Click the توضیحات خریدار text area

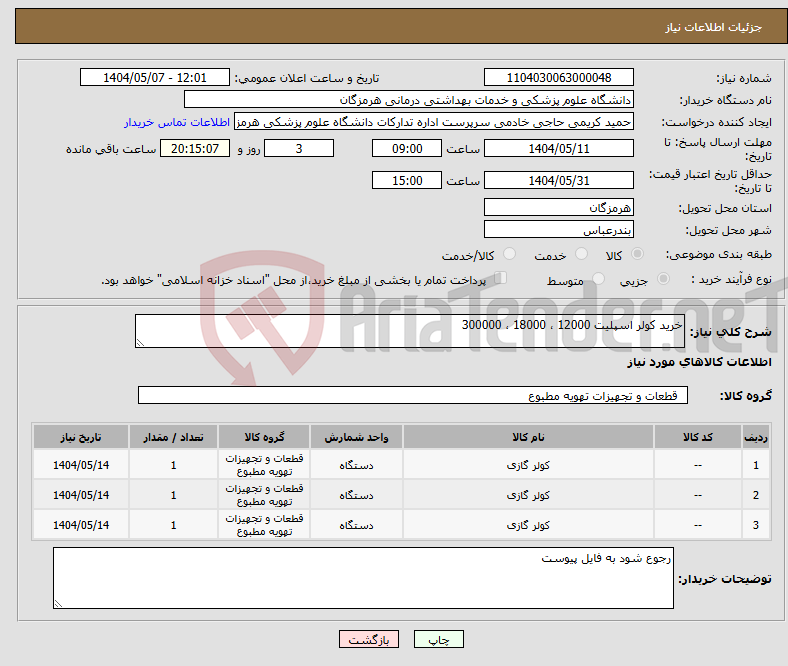[x=363, y=578]
